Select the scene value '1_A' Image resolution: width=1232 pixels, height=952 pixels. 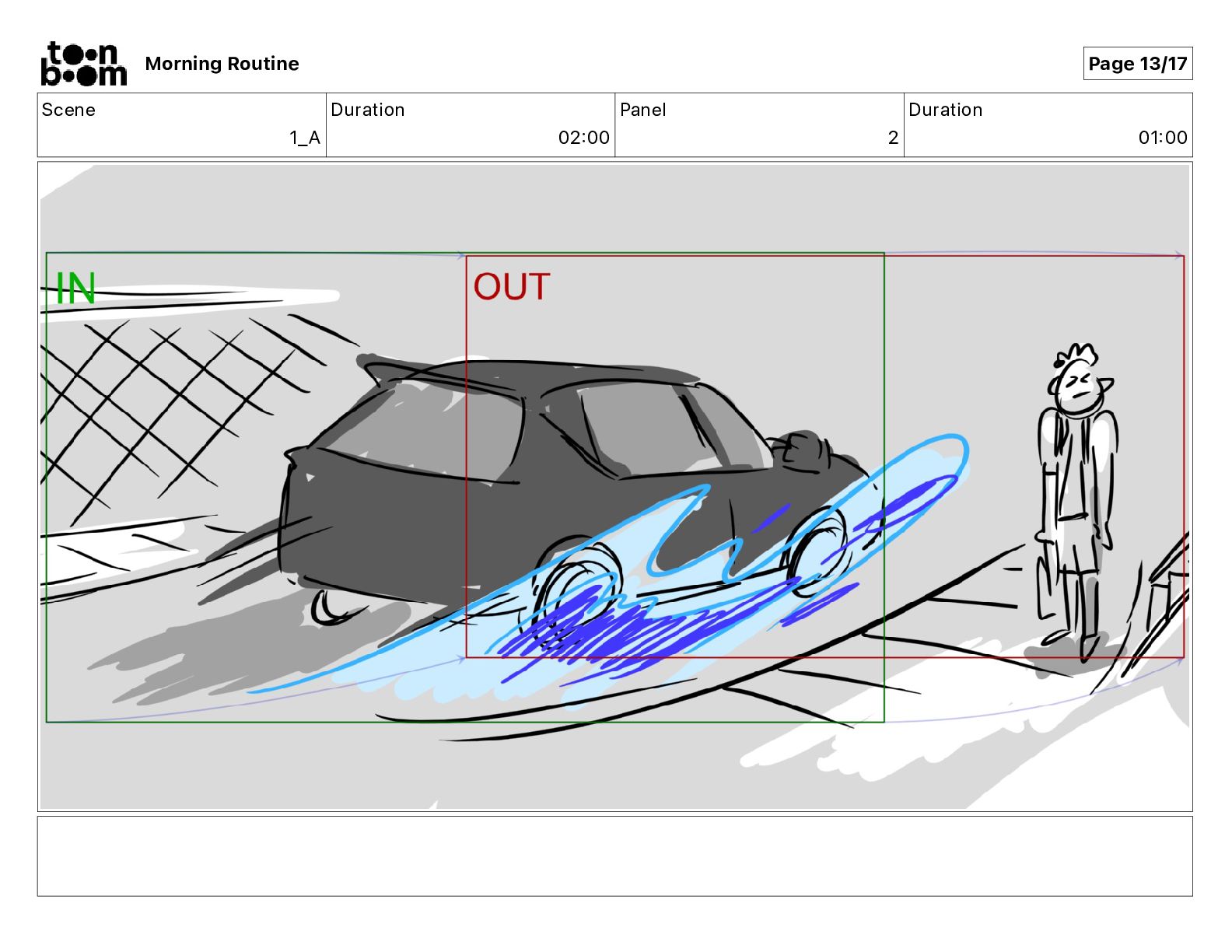coord(305,138)
